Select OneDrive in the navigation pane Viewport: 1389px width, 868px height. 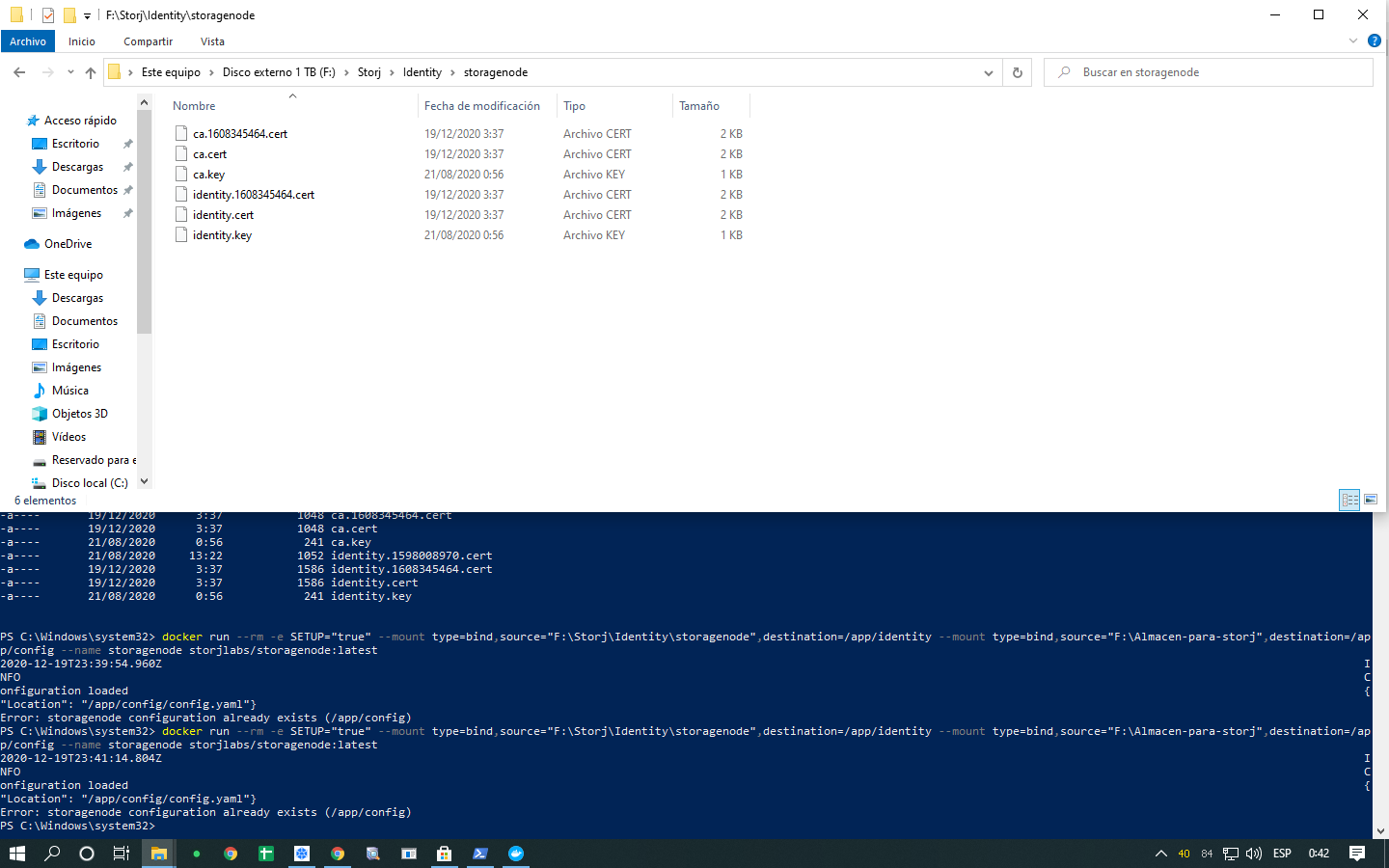[x=68, y=244]
